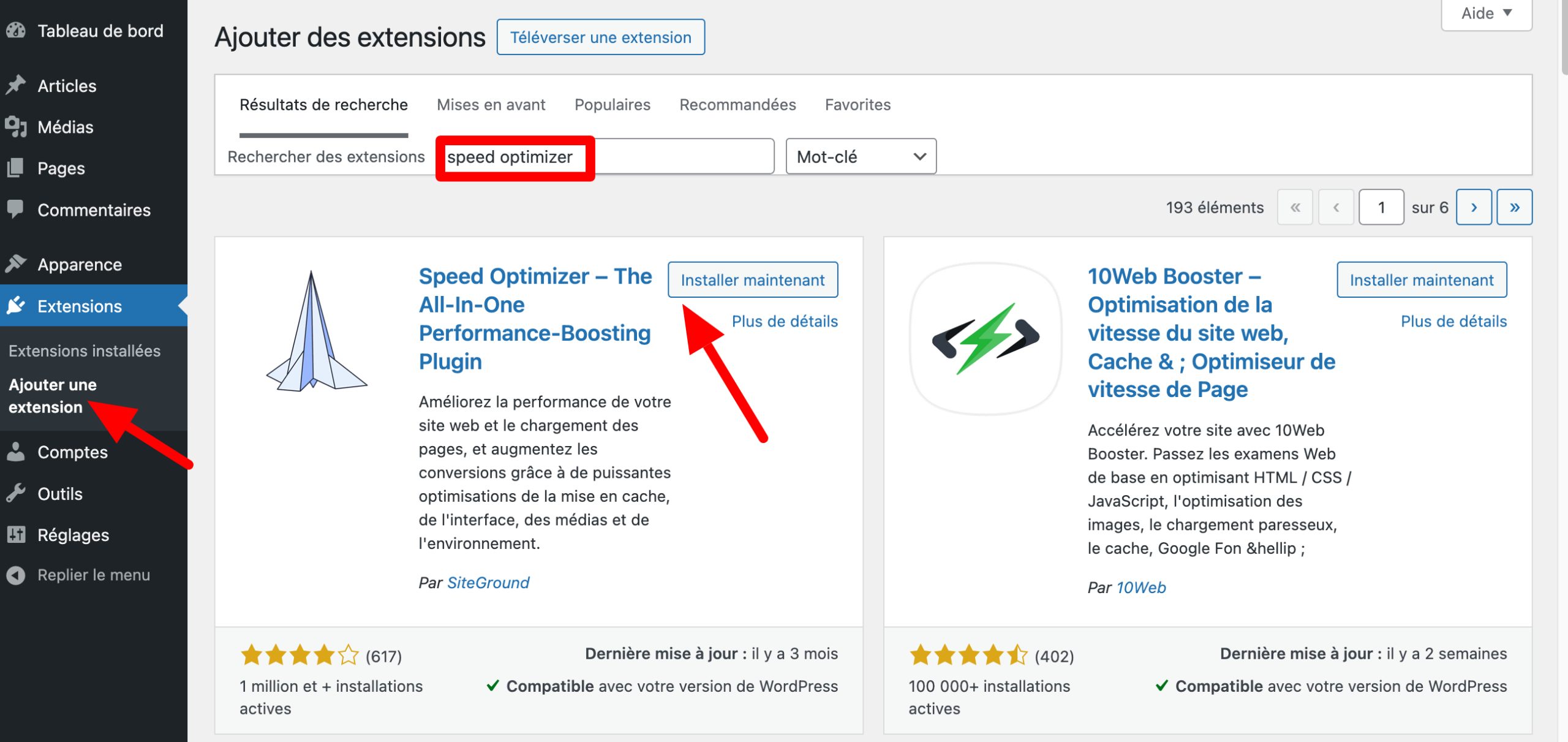Image resolution: width=1568 pixels, height=742 pixels.
Task: Open the Comptes menu item
Action: (94, 452)
